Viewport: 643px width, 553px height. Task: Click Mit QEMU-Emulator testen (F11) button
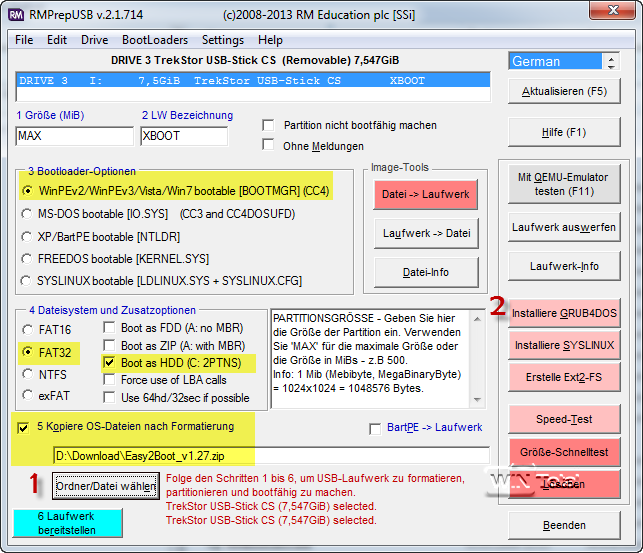point(564,184)
